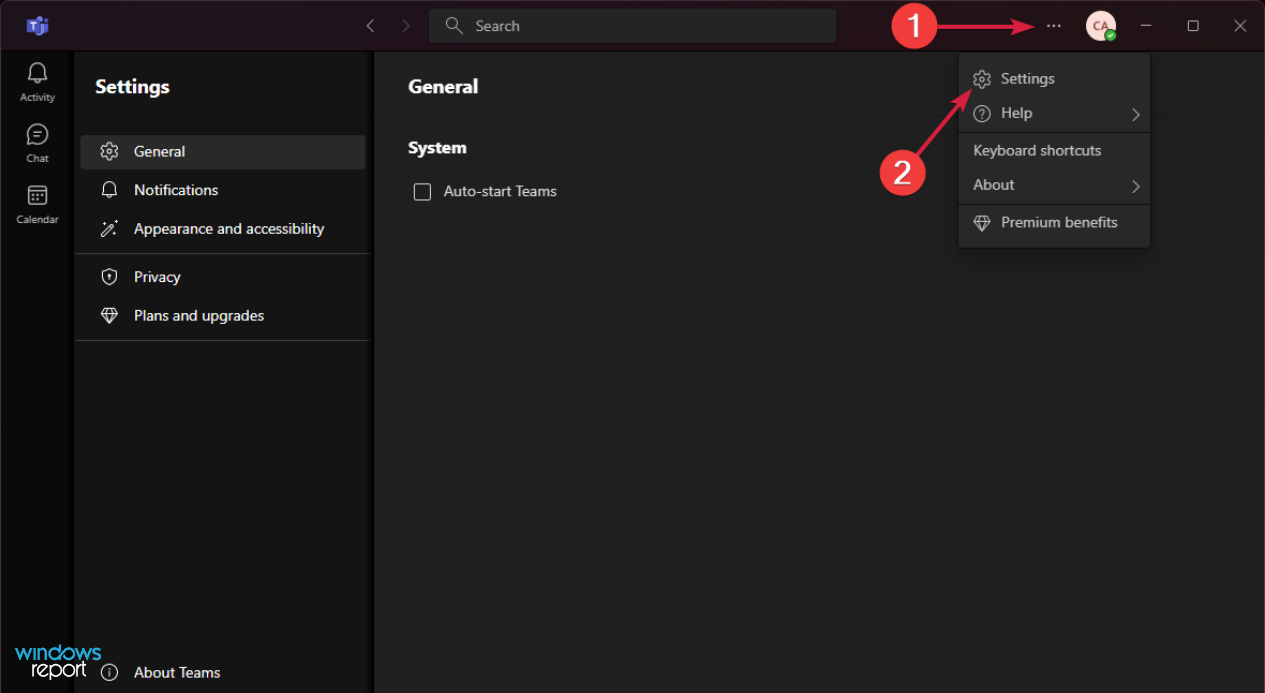Select the Privacy shield icon in Settings
The height and width of the screenshot is (693, 1265).
pyautogui.click(x=109, y=276)
